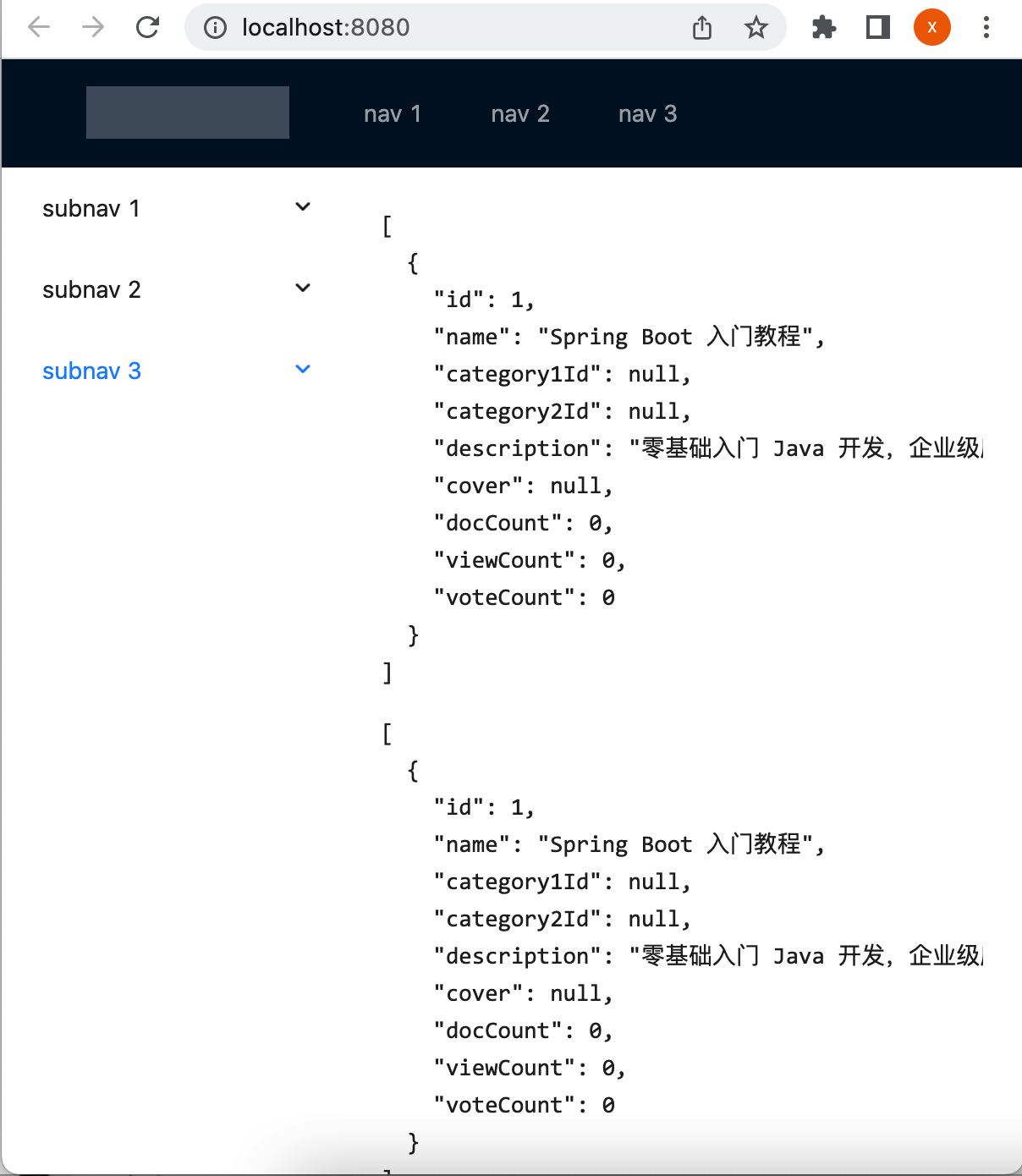The height and width of the screenshot is (1176, 1022).
Task: Click the second "docCount": 0 line
Action: coord(523,1030)
